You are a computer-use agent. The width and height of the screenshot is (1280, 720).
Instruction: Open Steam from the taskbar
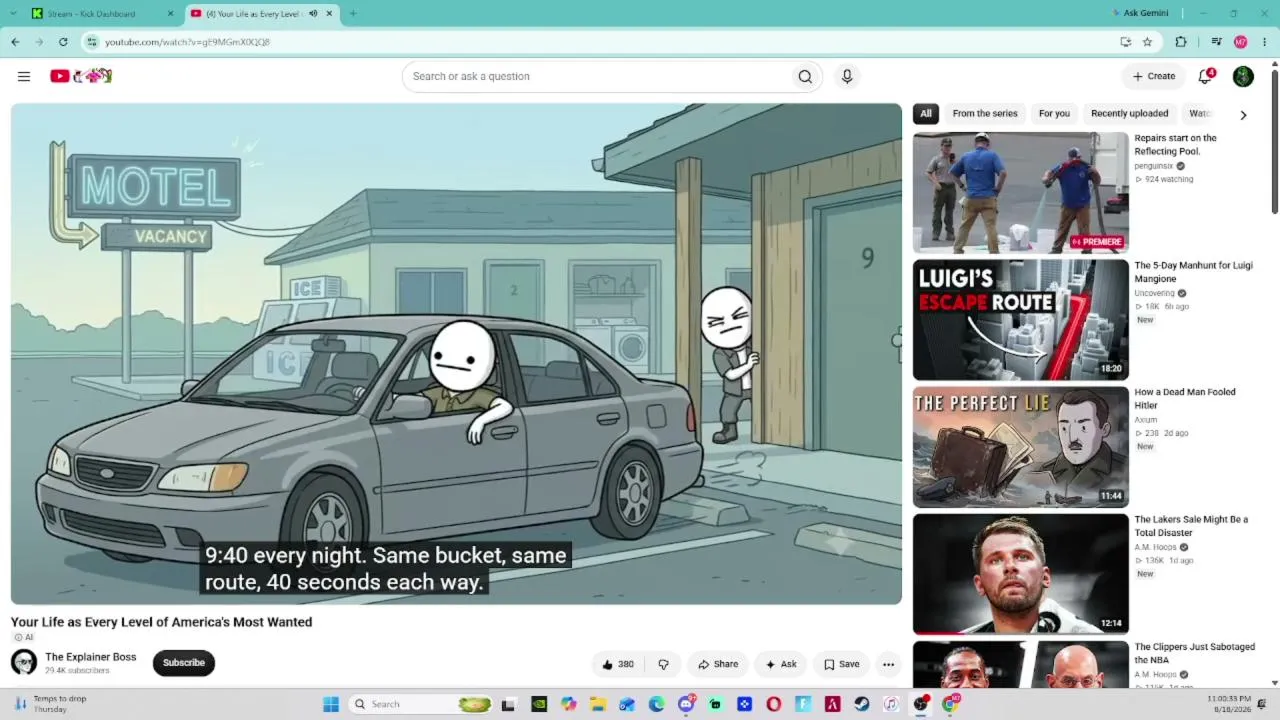click(861, 704)
